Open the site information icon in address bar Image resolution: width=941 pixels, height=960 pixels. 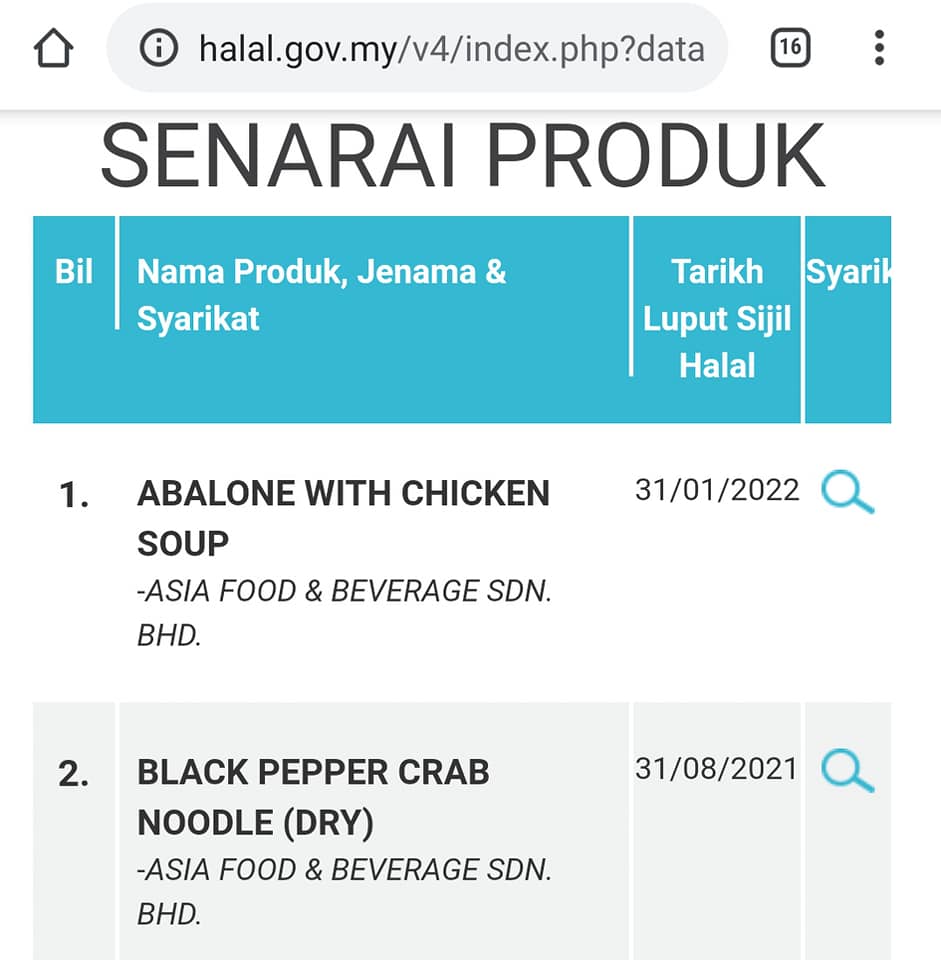tap(159, 48)
